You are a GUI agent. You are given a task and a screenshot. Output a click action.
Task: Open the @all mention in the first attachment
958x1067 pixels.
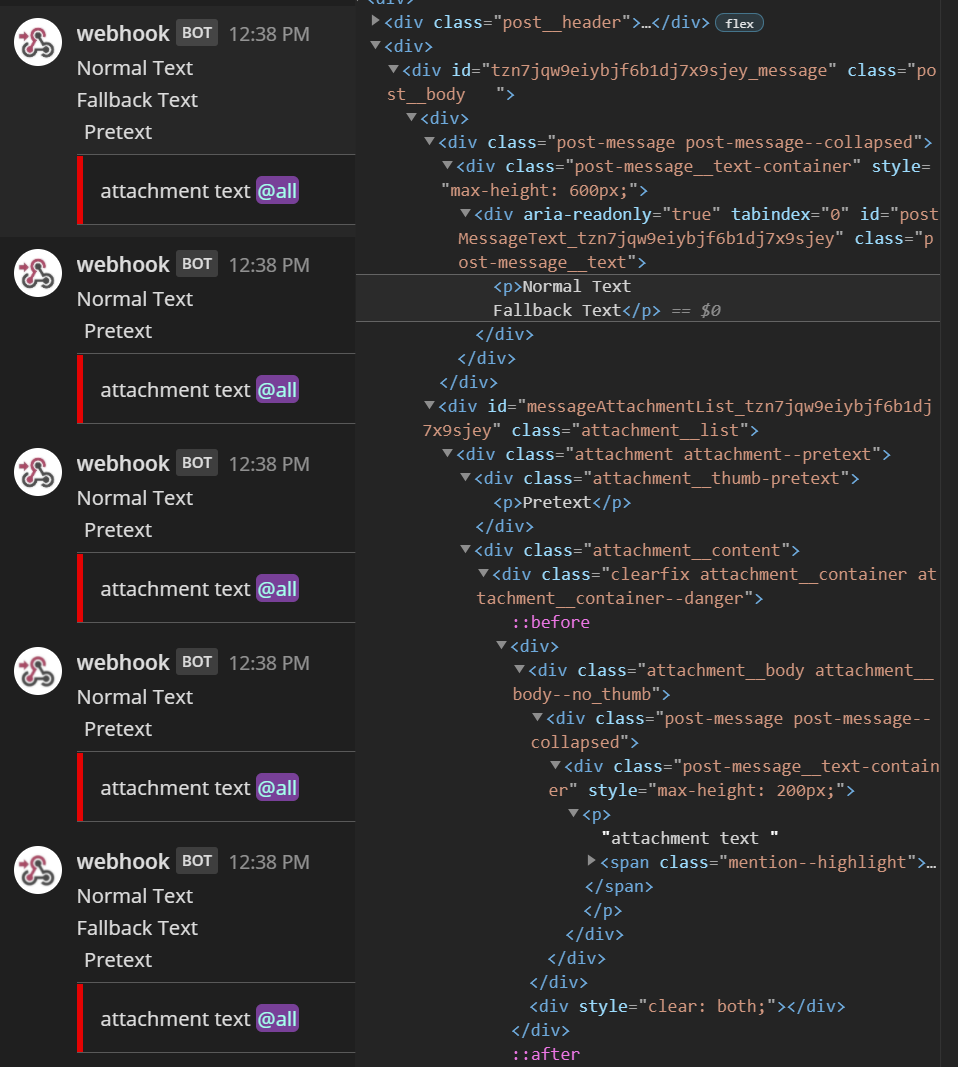tap(277, 190)
